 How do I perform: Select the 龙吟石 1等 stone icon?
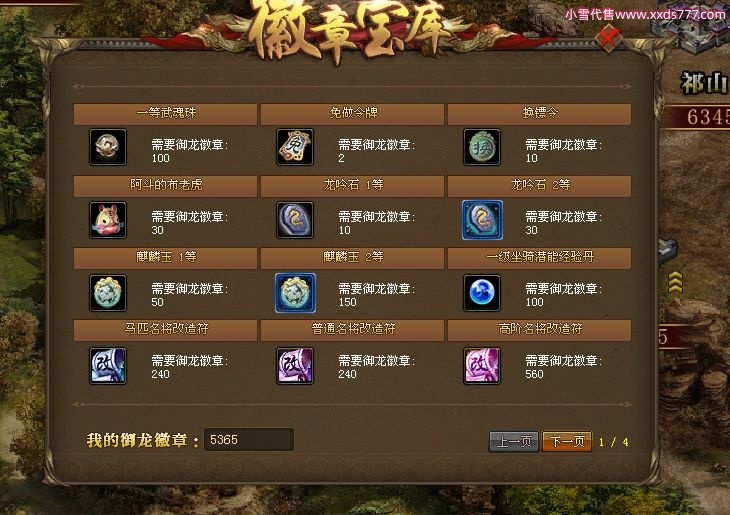point(295,220)
